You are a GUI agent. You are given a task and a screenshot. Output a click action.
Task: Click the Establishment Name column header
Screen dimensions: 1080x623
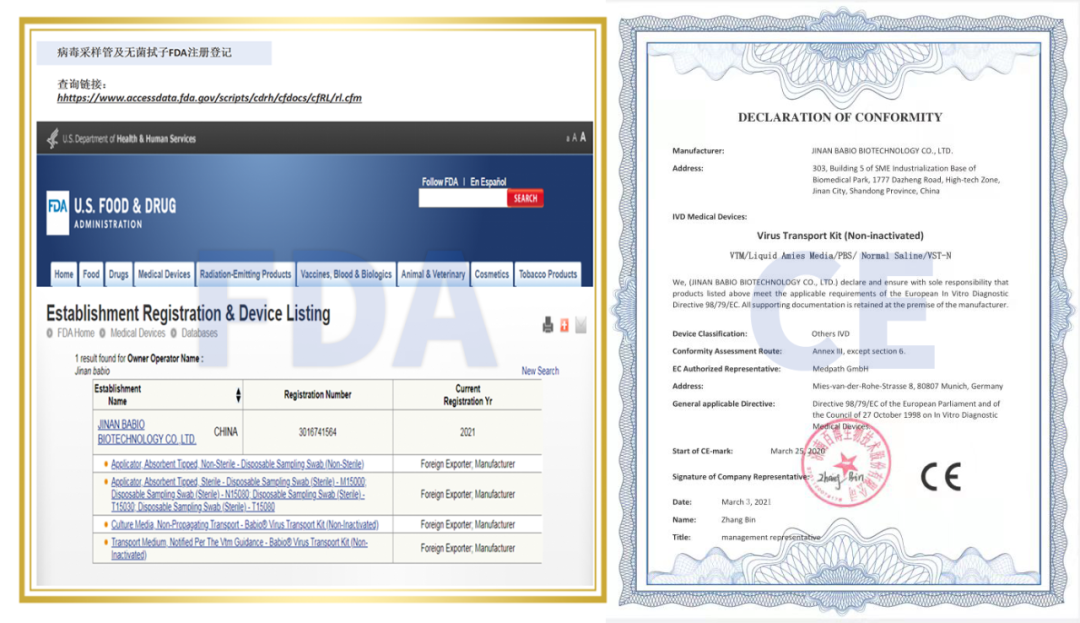(x=118, y=394)
